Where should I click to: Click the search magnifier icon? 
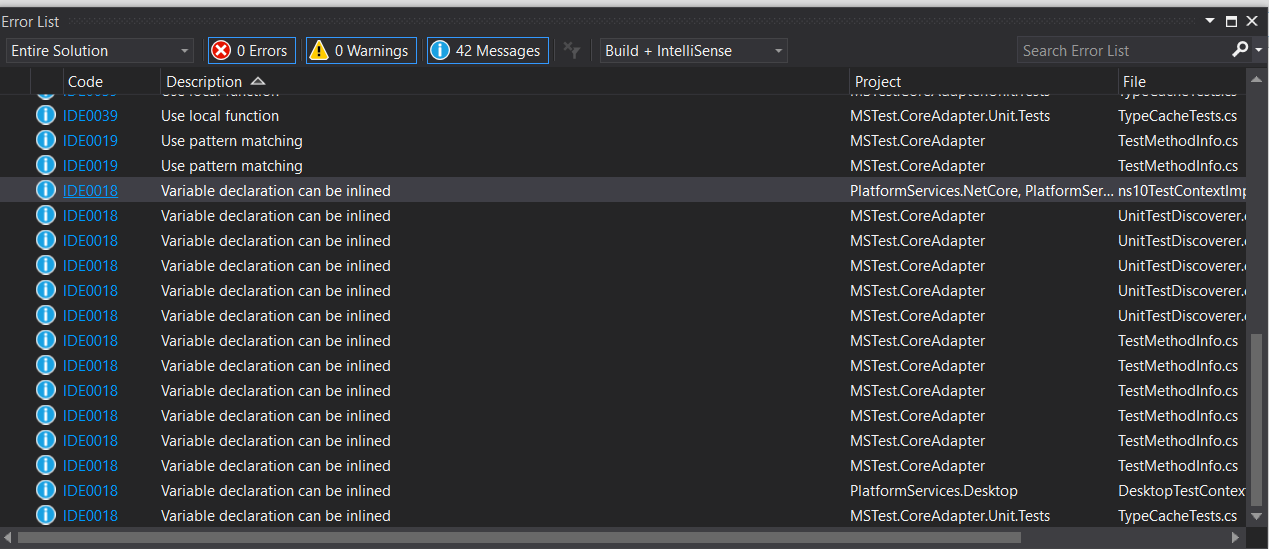[x=1240, y=50]
